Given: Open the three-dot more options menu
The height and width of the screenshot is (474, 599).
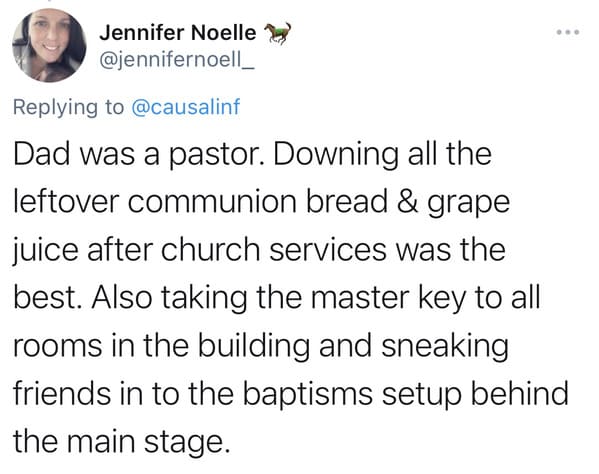Looking at the screenshot, I should tap(568, 32).
